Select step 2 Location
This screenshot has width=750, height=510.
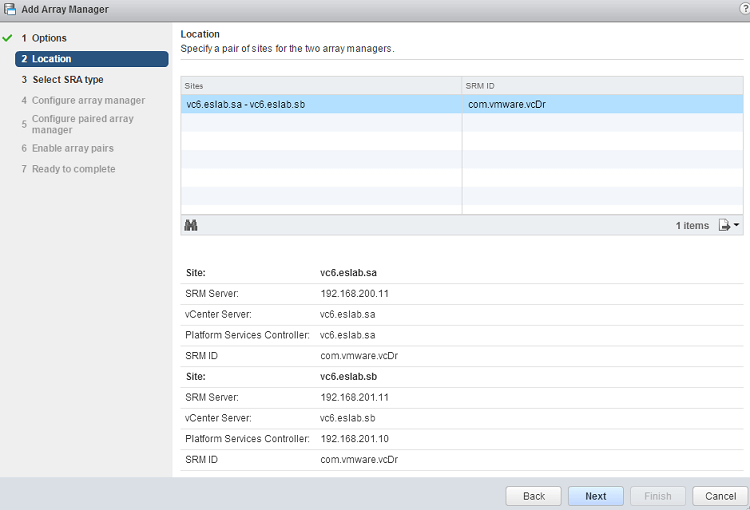51,59
